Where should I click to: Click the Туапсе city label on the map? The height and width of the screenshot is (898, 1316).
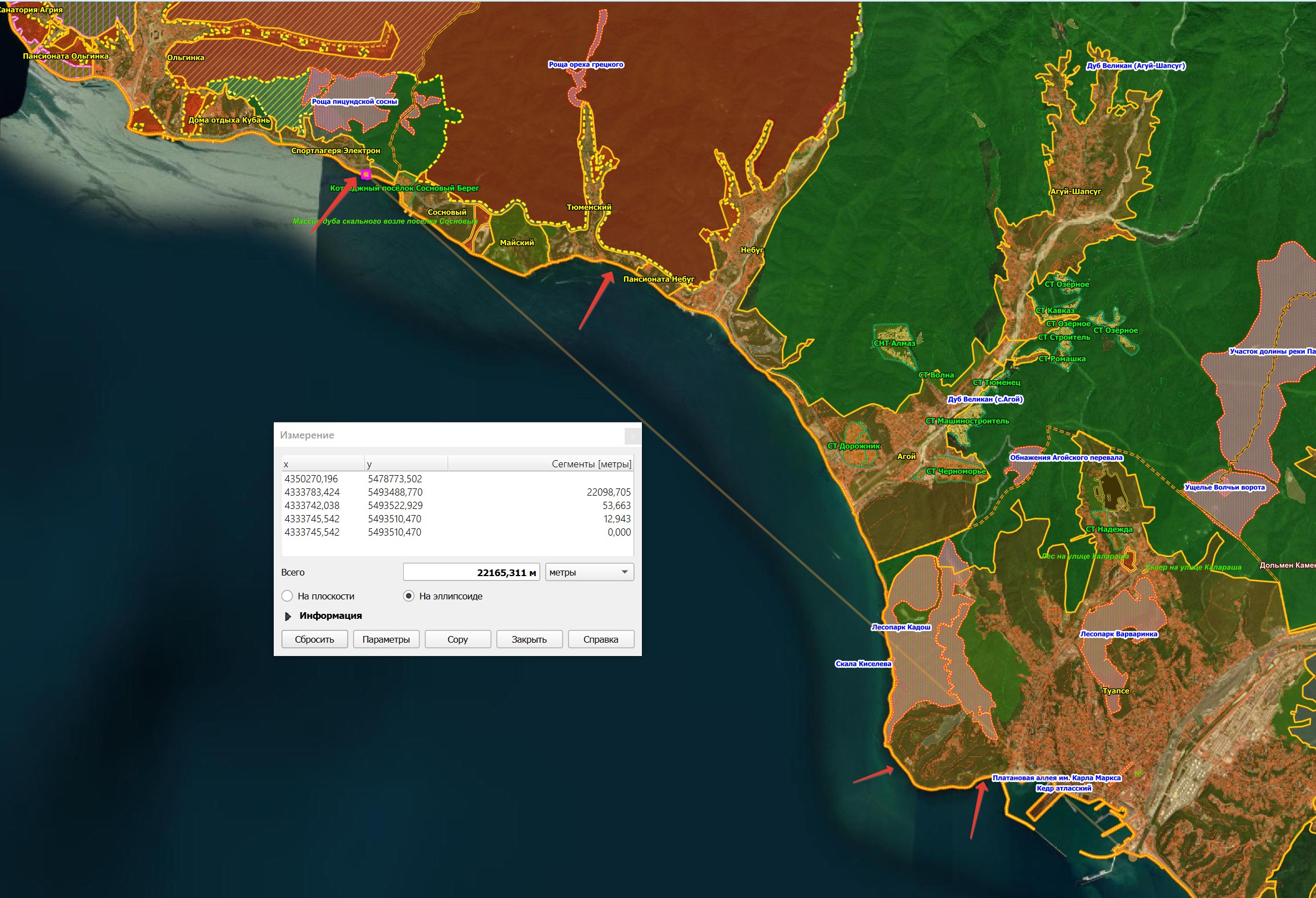1116,691
